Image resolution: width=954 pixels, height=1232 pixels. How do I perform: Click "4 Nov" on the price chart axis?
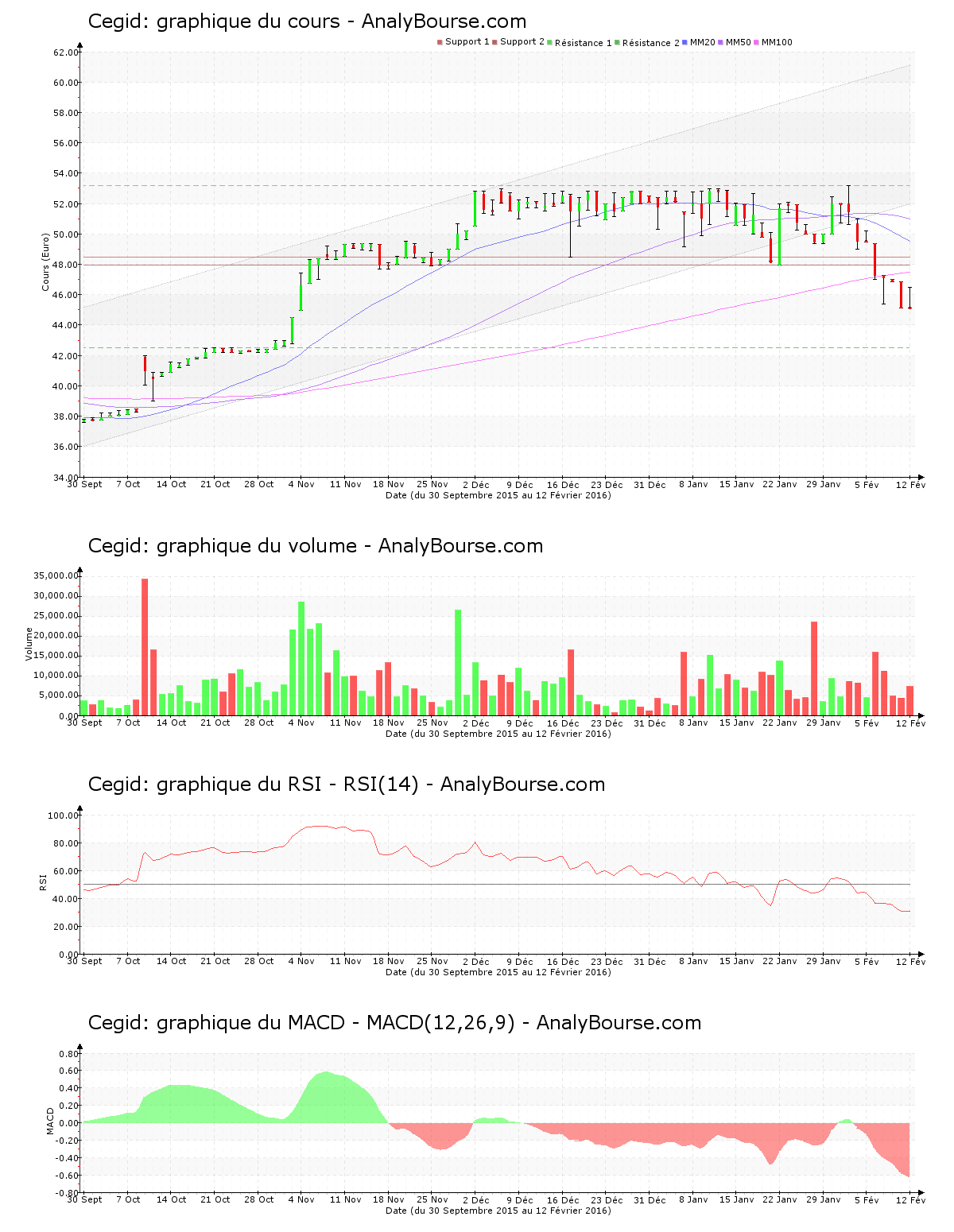pyautogui.click(x=301, y=484)
